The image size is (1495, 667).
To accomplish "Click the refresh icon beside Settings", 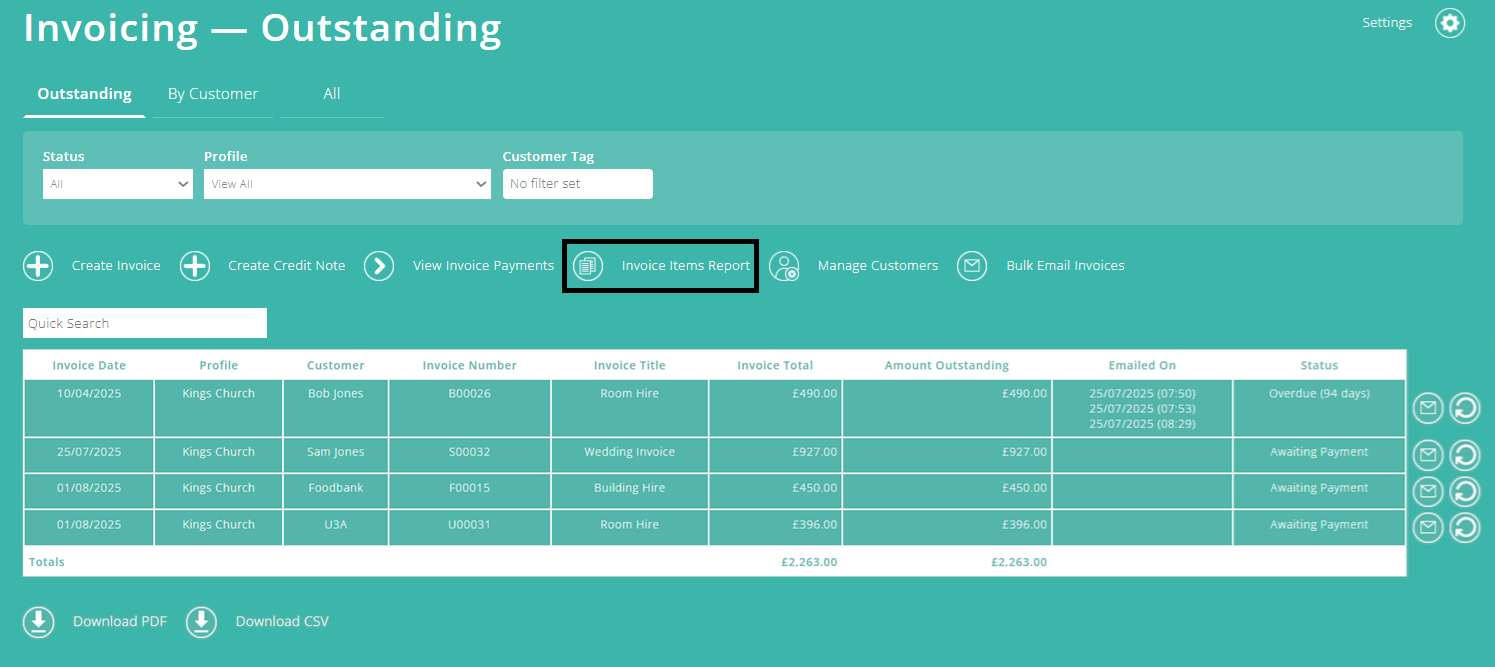I will (x=1450, y=22).
